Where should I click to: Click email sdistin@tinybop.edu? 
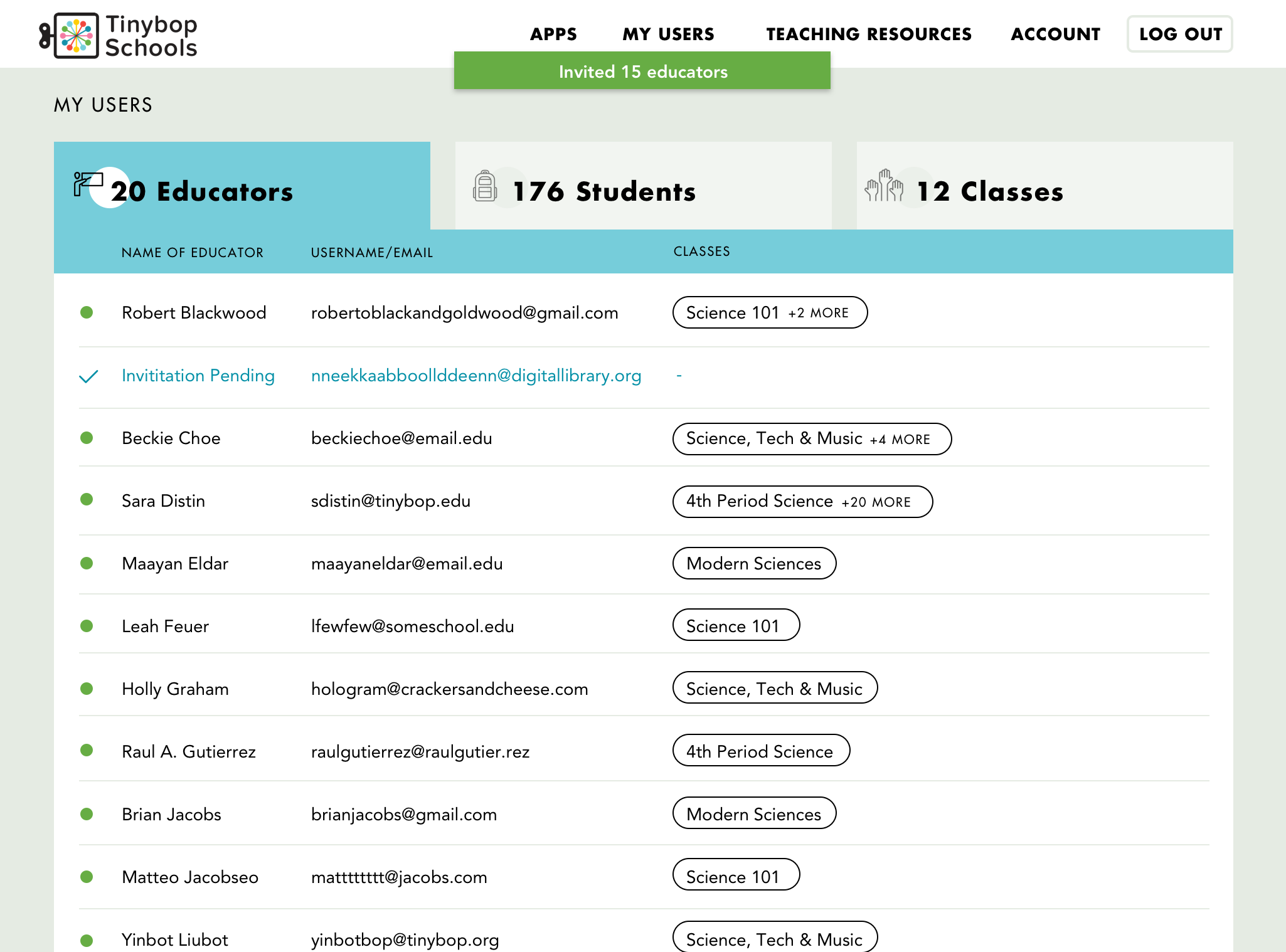pyautogui.click(x=391, y=501)
